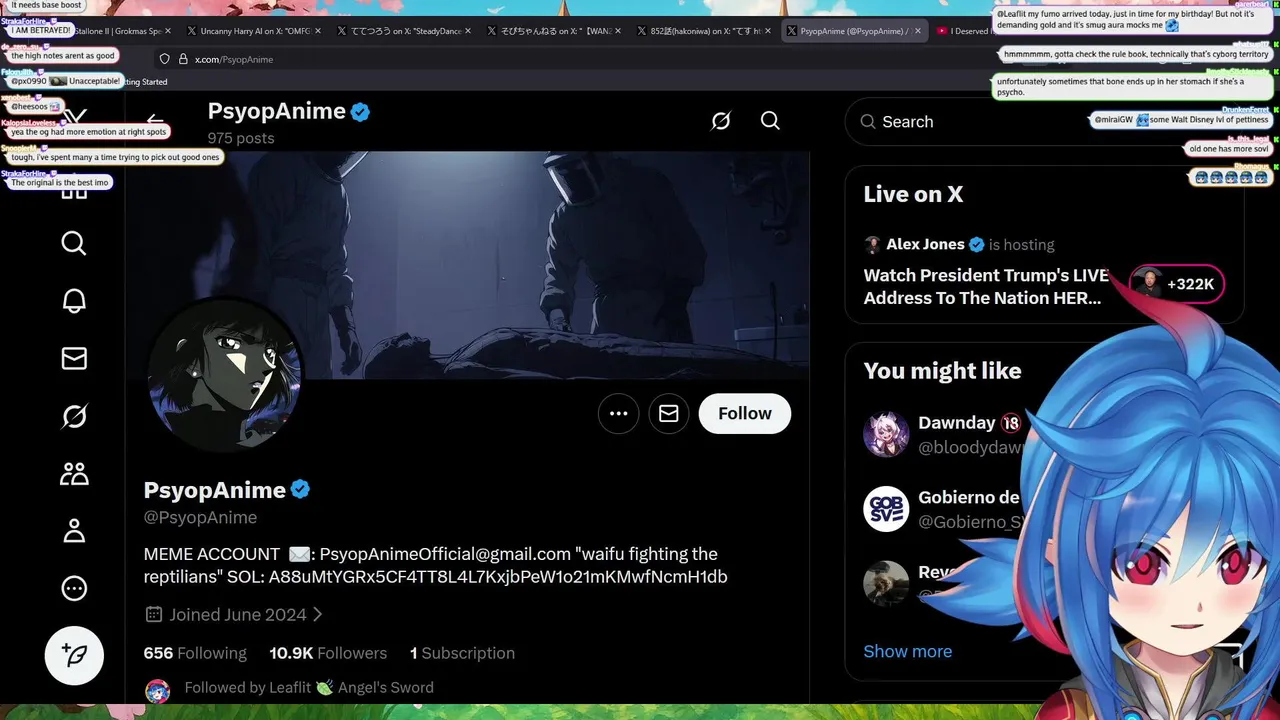
Task: Open Gobierno de suggested account
Action: click(x=969, y=497)
